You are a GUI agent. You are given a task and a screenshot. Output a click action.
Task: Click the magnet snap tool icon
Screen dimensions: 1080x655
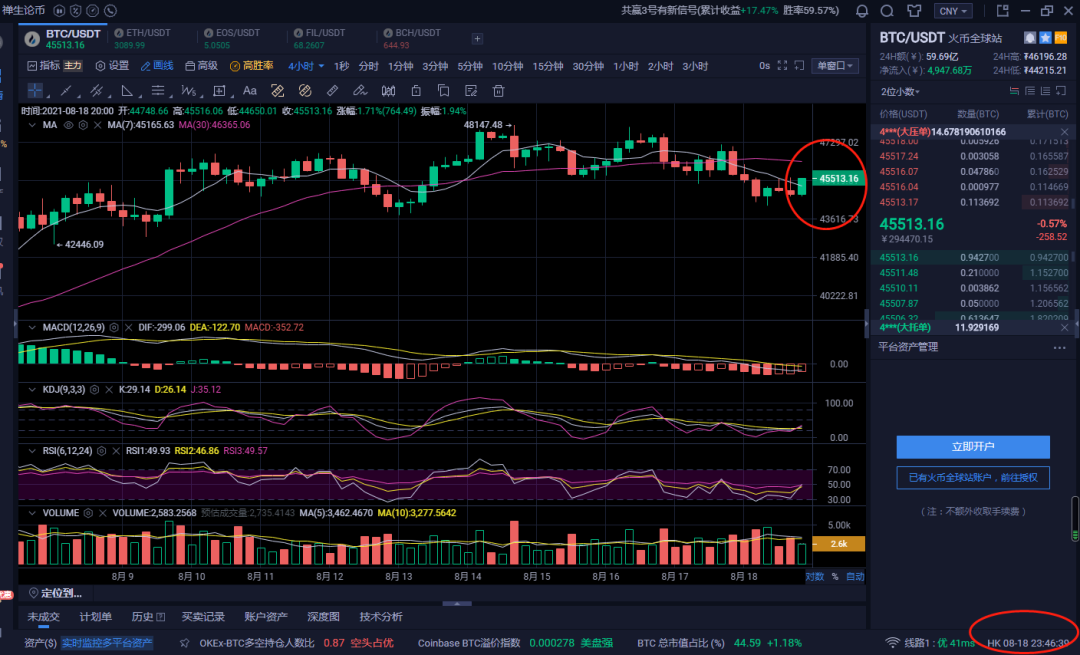pos(388,91)
